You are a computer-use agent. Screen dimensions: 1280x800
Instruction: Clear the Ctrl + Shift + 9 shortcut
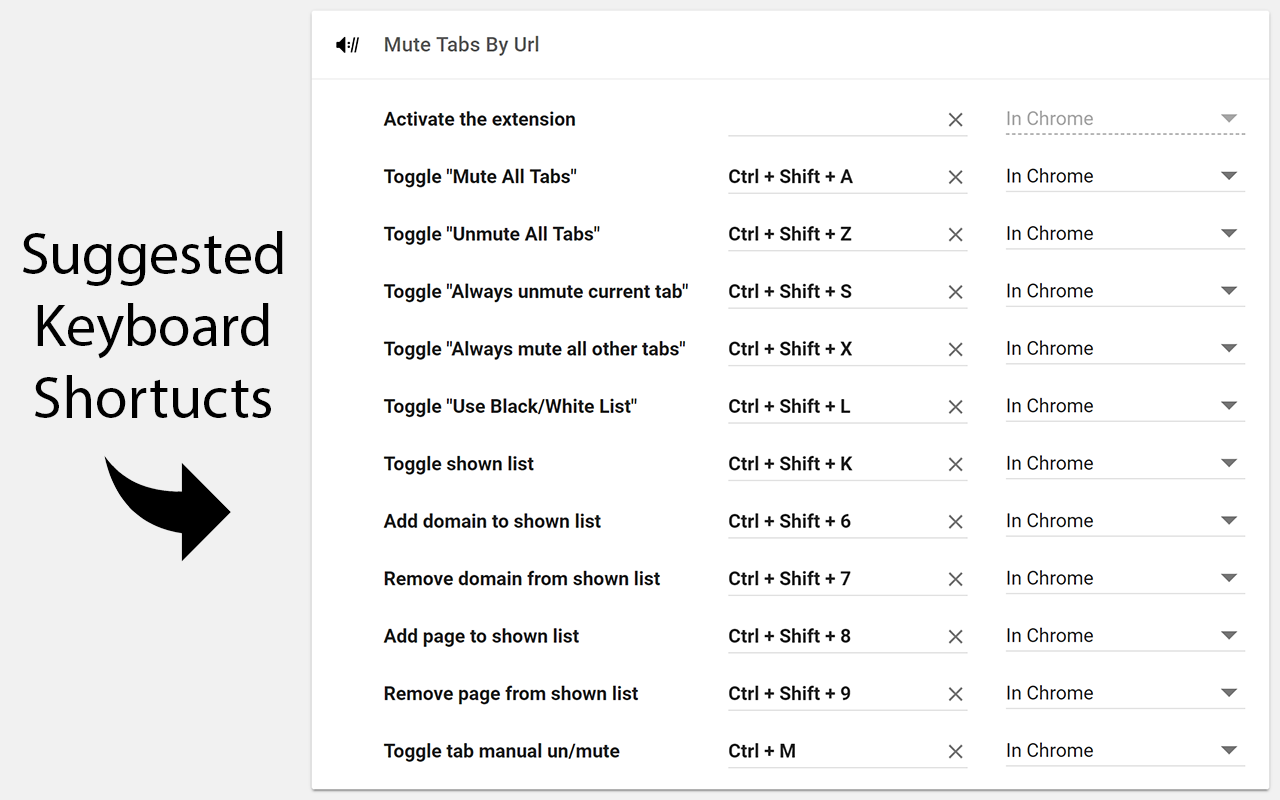[x=955, y=695]
